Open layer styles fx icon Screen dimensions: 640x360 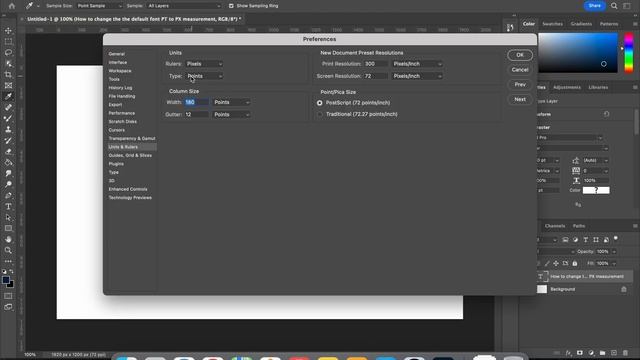coord(569,353)
